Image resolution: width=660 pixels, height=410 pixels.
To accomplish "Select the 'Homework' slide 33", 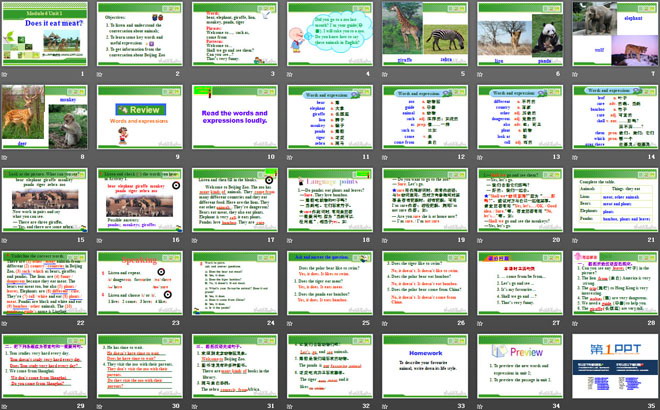I will tap(421, 363).
